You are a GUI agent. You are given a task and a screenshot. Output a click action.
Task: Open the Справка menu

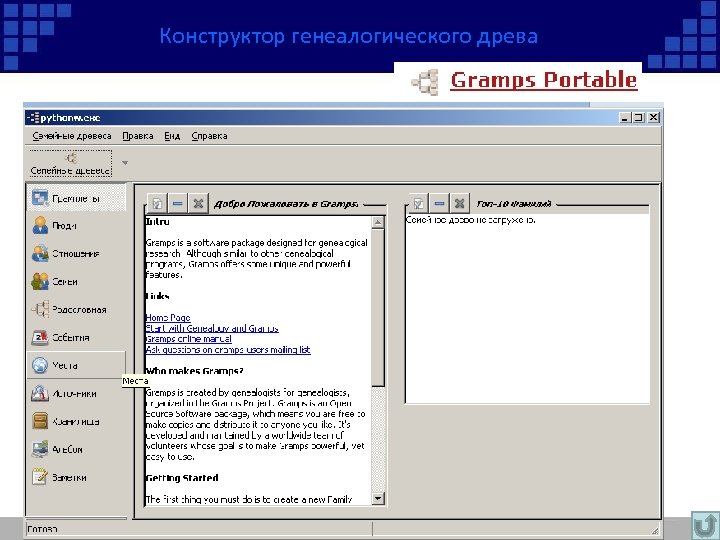tap(209, 136)
